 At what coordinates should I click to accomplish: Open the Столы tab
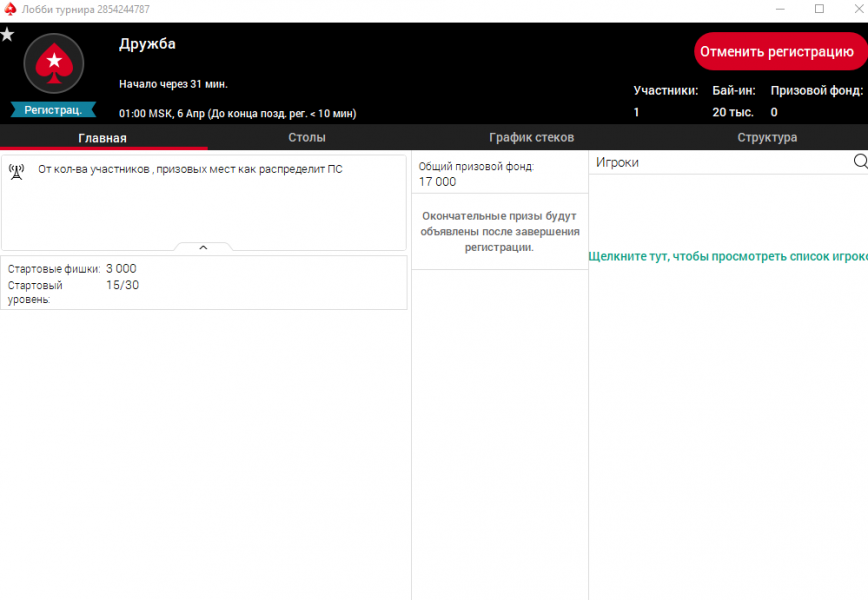pyautogui.click(x=306, y=138)
